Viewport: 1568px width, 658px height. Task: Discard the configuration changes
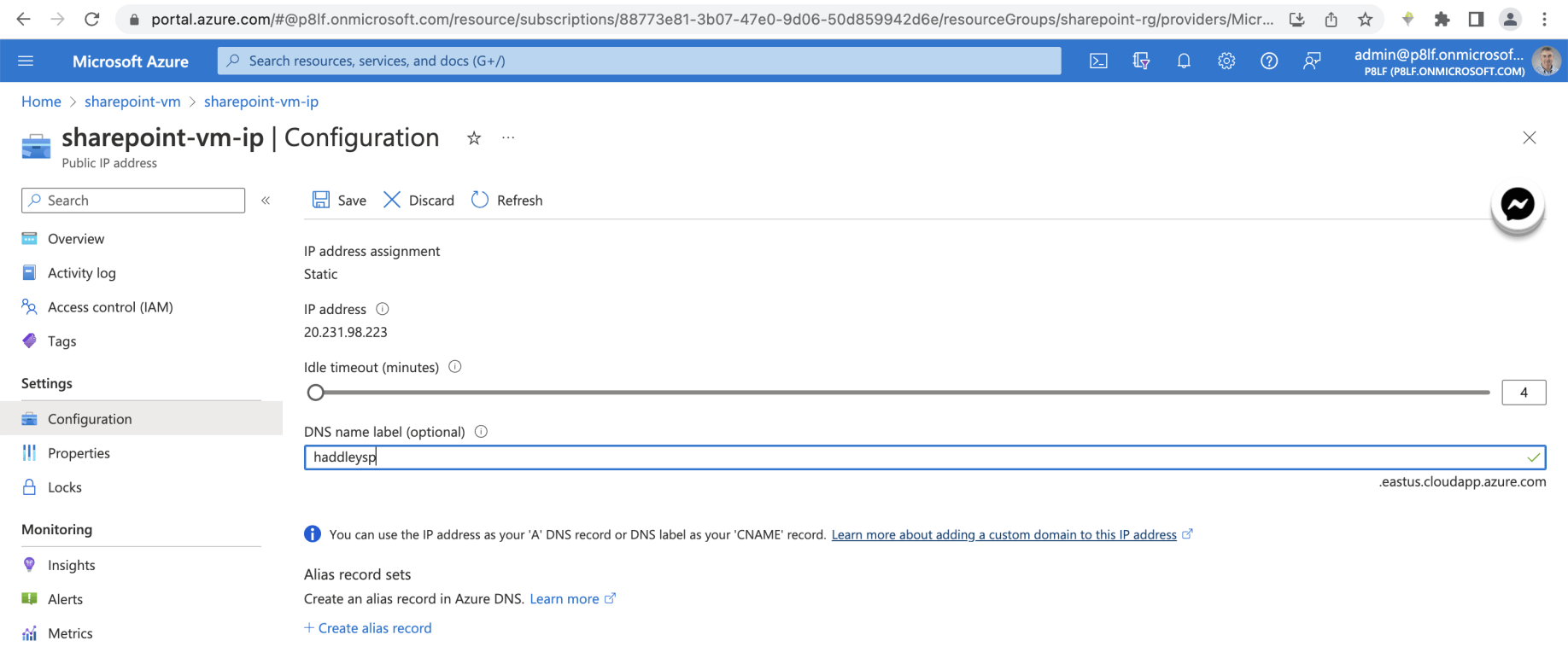click(418, 201)
